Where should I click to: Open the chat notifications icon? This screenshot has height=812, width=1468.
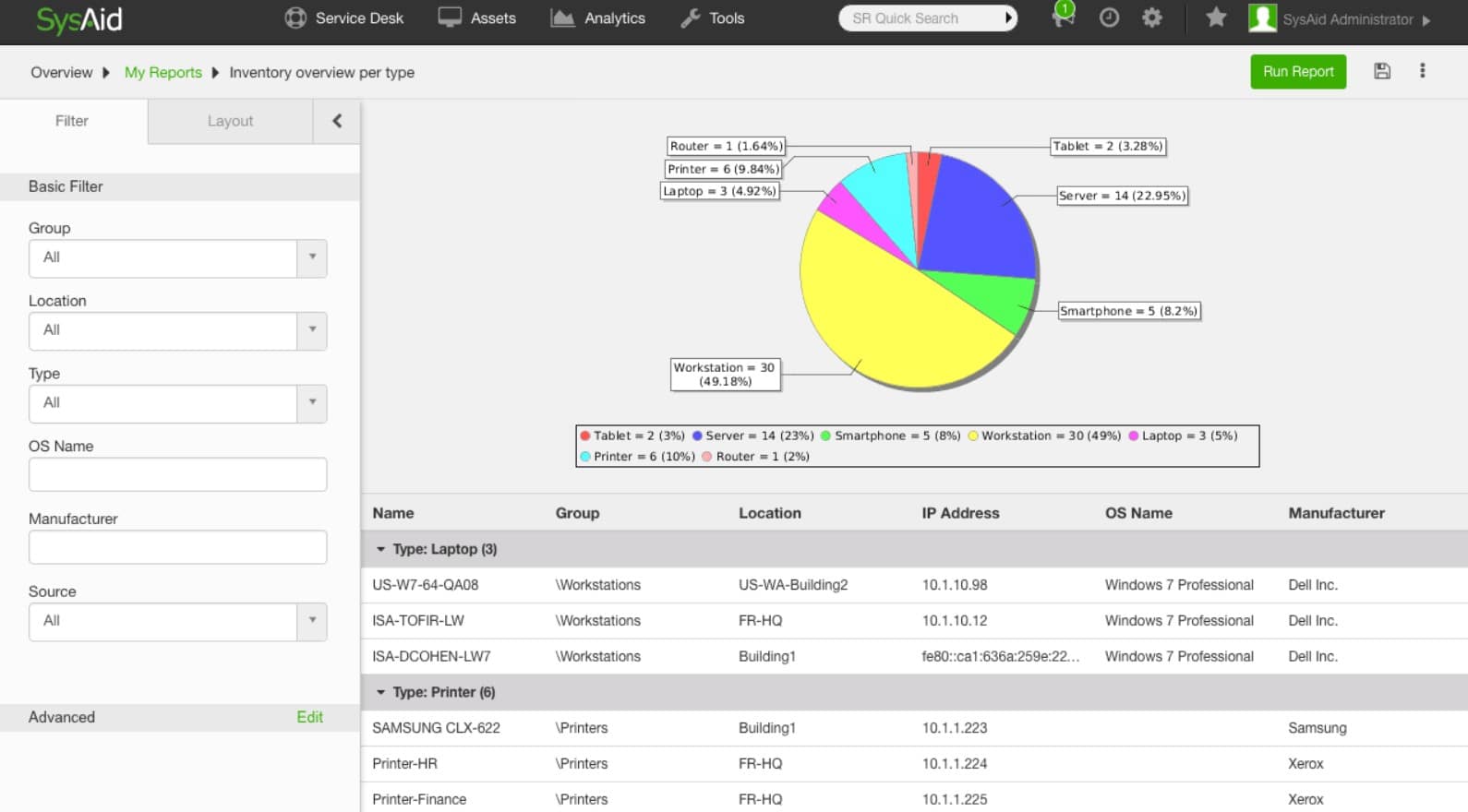(1063, 18)
